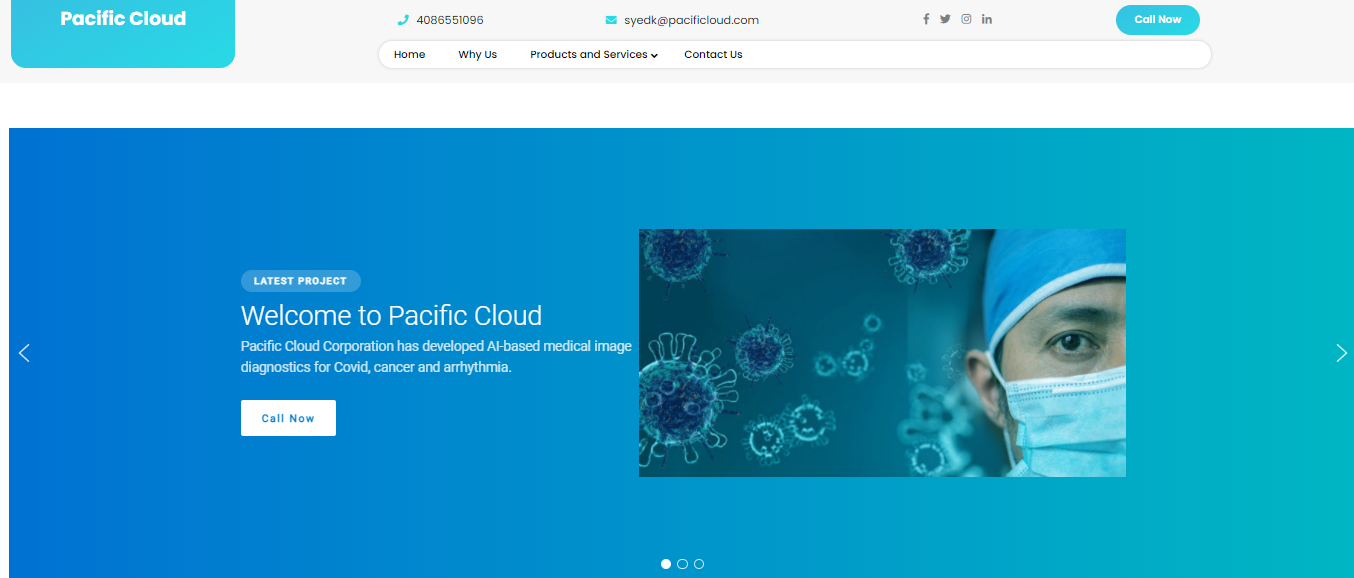1354x578 pixels.
Task: Visit Pacific Cloud's Twitter page
Action: (945, 18)
